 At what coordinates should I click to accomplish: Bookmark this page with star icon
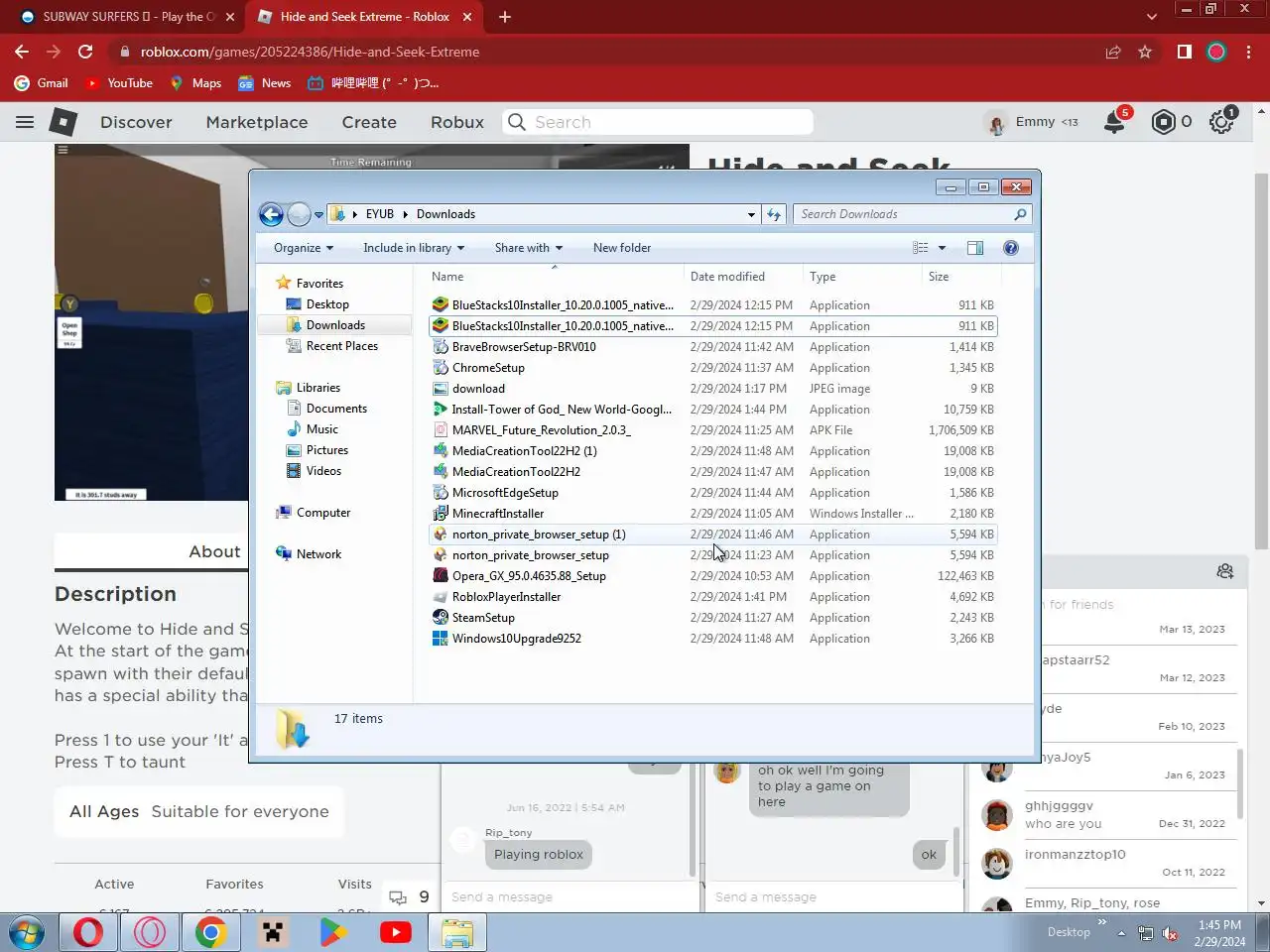[x=1145, y=52]
